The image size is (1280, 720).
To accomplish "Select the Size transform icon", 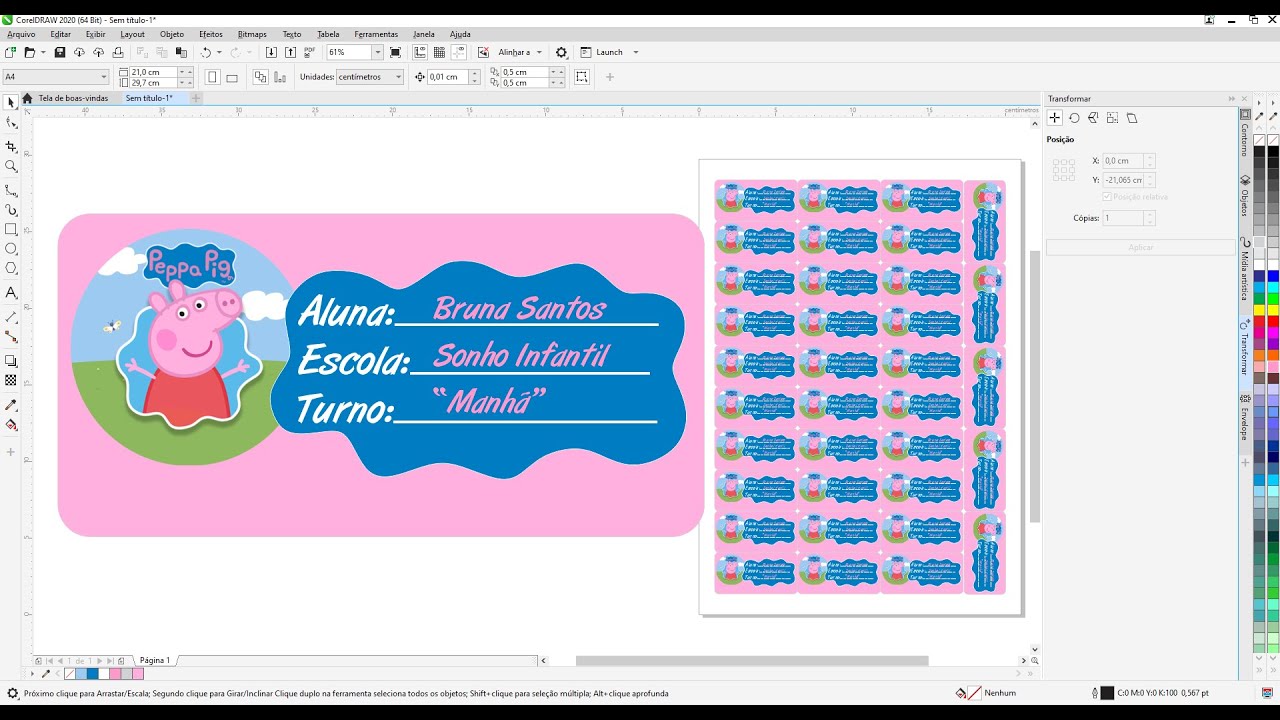I will (x=1112, y=118).
